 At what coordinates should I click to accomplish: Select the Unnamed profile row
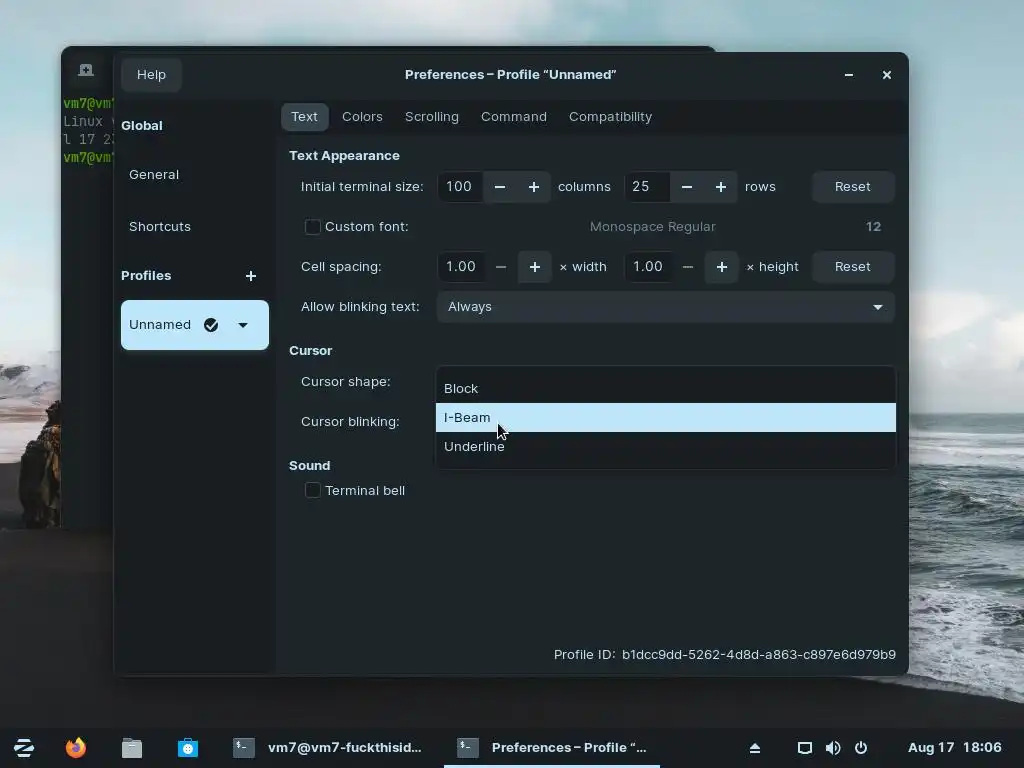tap(195, 325)
